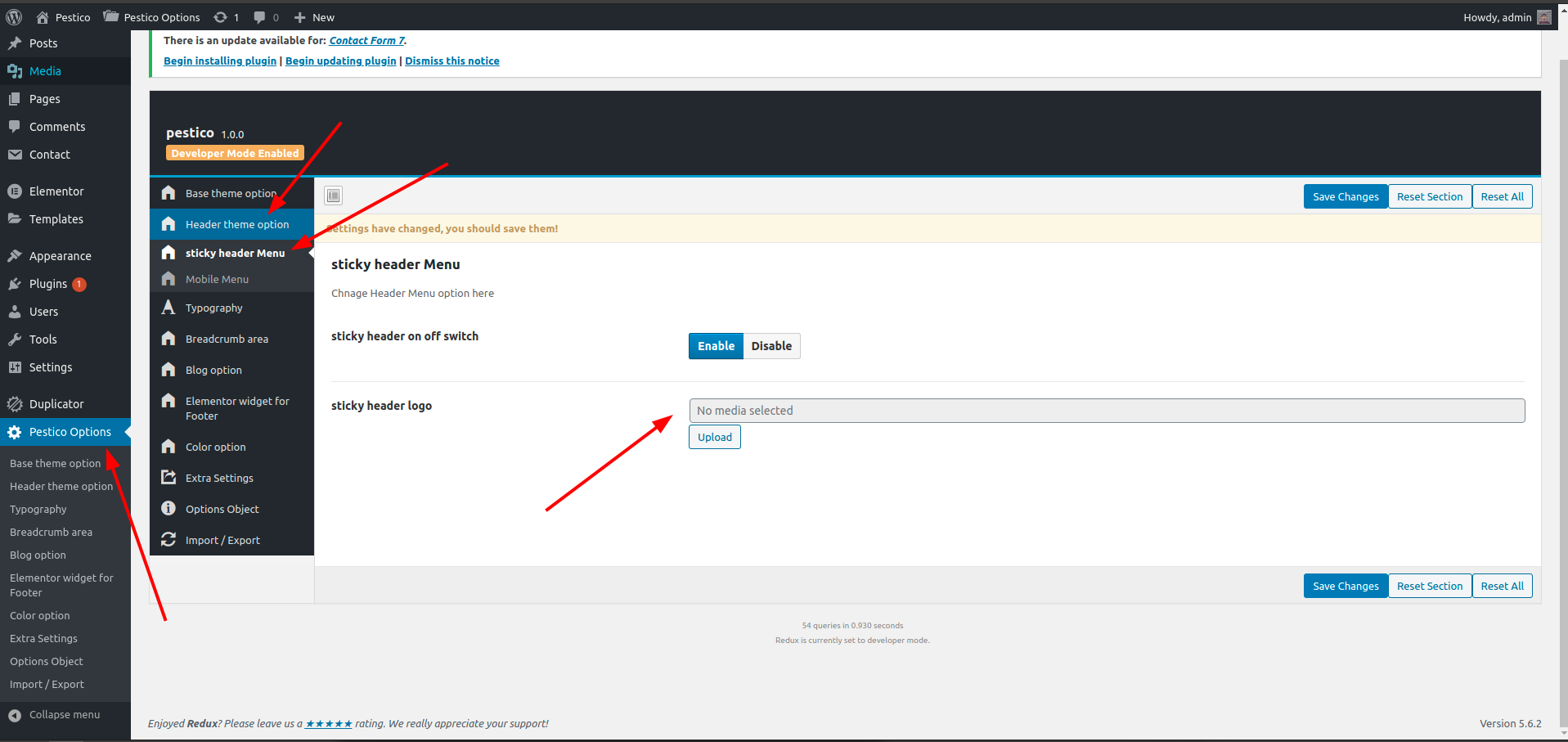
Task: Open Mobile Menu subsection
Action: pyautogui.click(x=217, y=279)
